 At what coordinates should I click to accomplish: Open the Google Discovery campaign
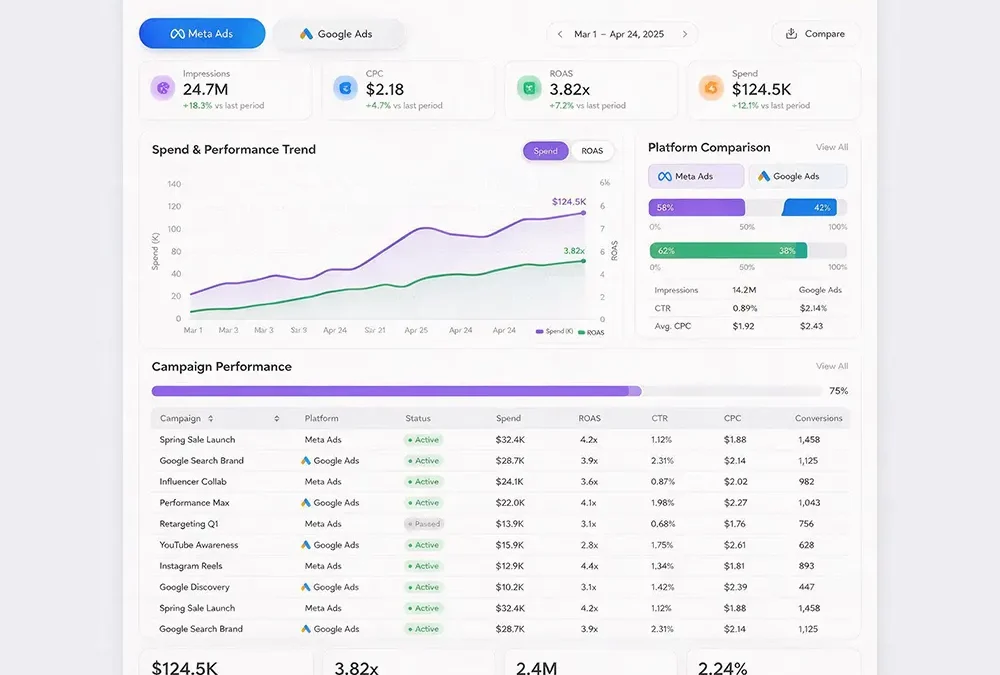coord(194,587)
